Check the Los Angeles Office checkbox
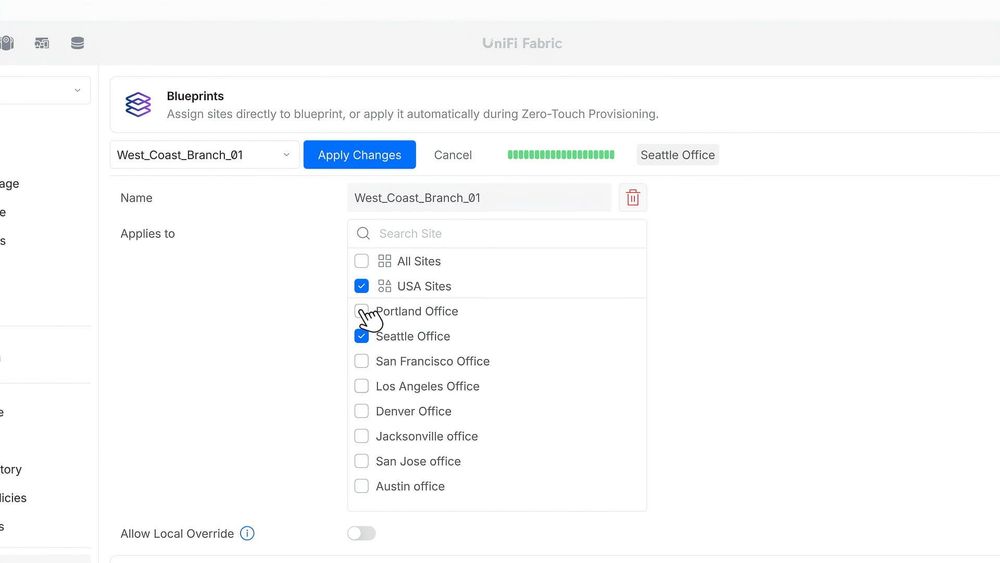This screenshot has height=563, width=1000. (x=361, y=386)
